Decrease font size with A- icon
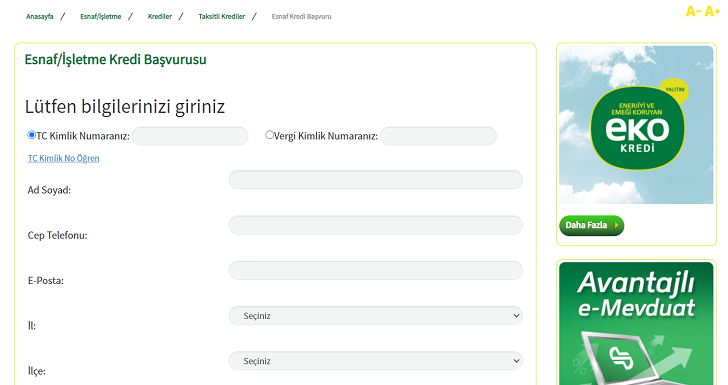 [693, 11]
